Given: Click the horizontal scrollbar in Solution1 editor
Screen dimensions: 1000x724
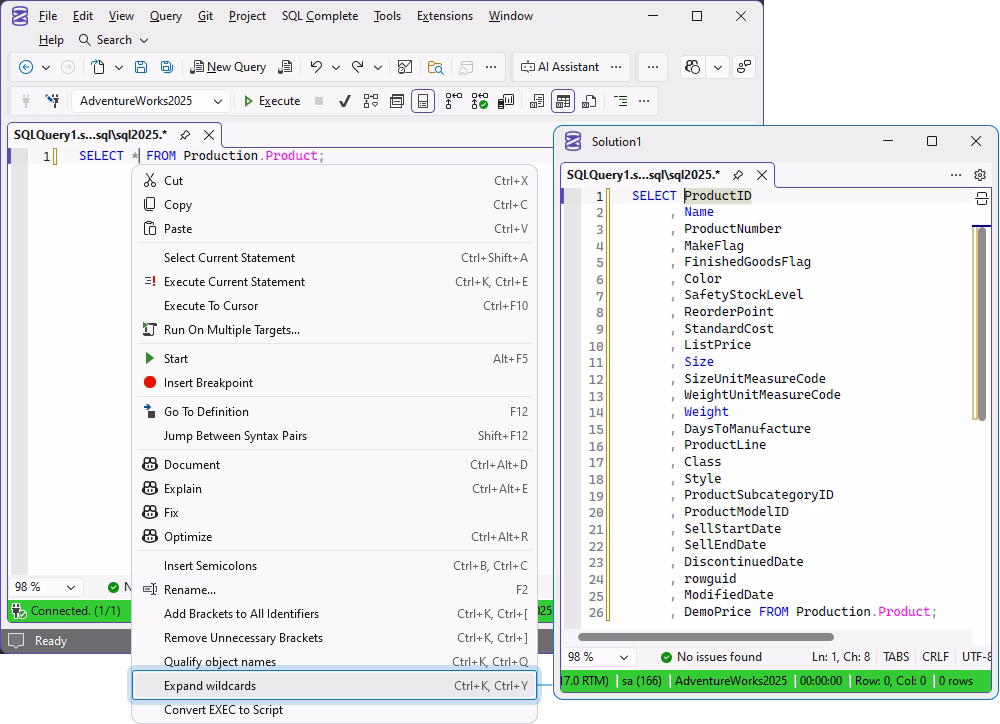Looking at the screenshot, I should [x=705, y=637].
